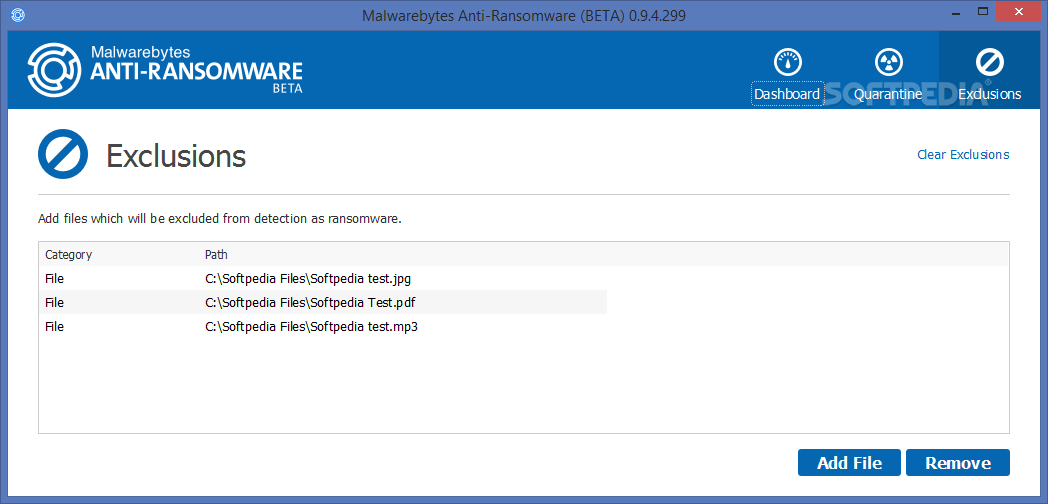The image size is (1048, 504).
Task: Click the File category cell for Test.pdf
Action: click(x=54, y=302)
